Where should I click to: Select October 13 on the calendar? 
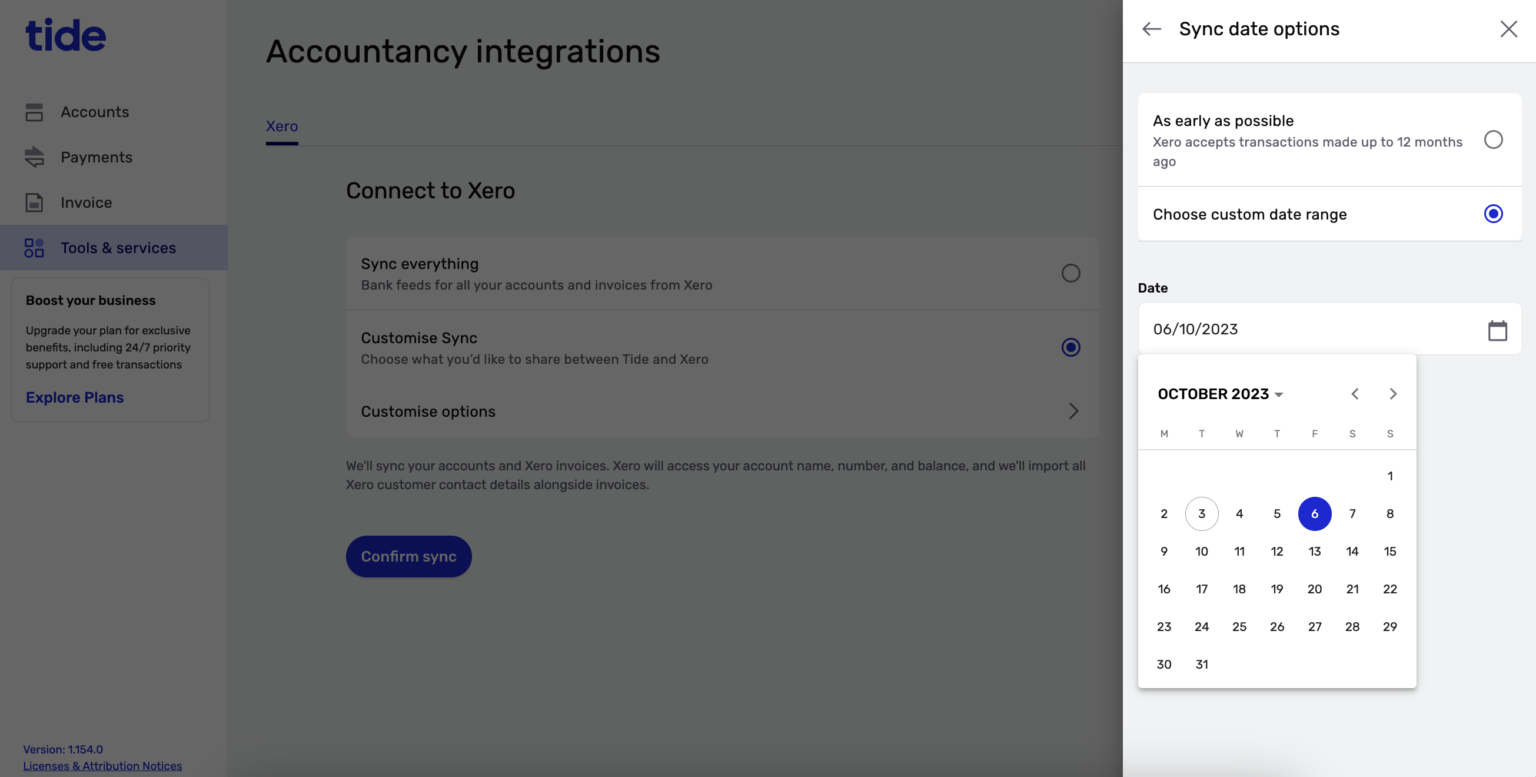pos(1314,551)
